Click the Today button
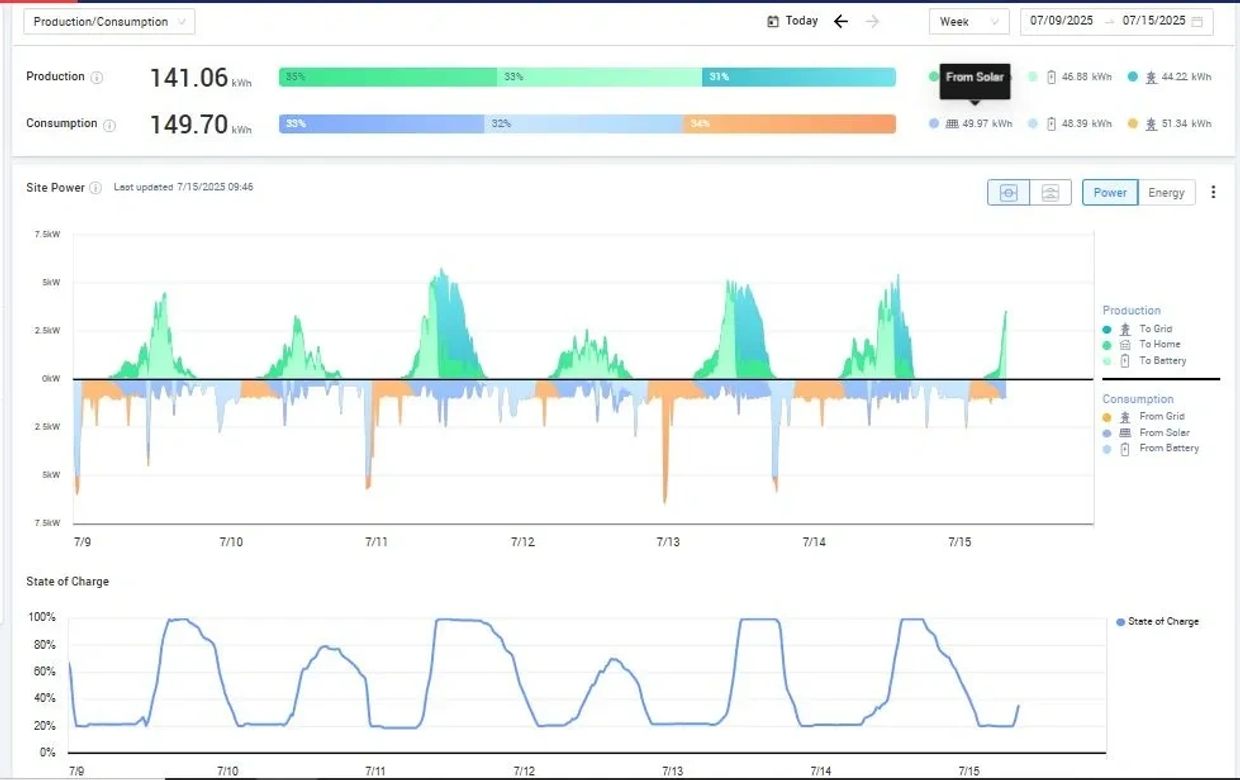1240x780 pixels. (x=792, y=21)
